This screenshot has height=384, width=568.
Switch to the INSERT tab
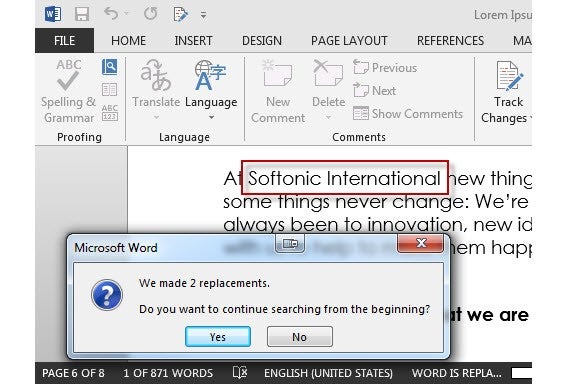pos(193,41)
